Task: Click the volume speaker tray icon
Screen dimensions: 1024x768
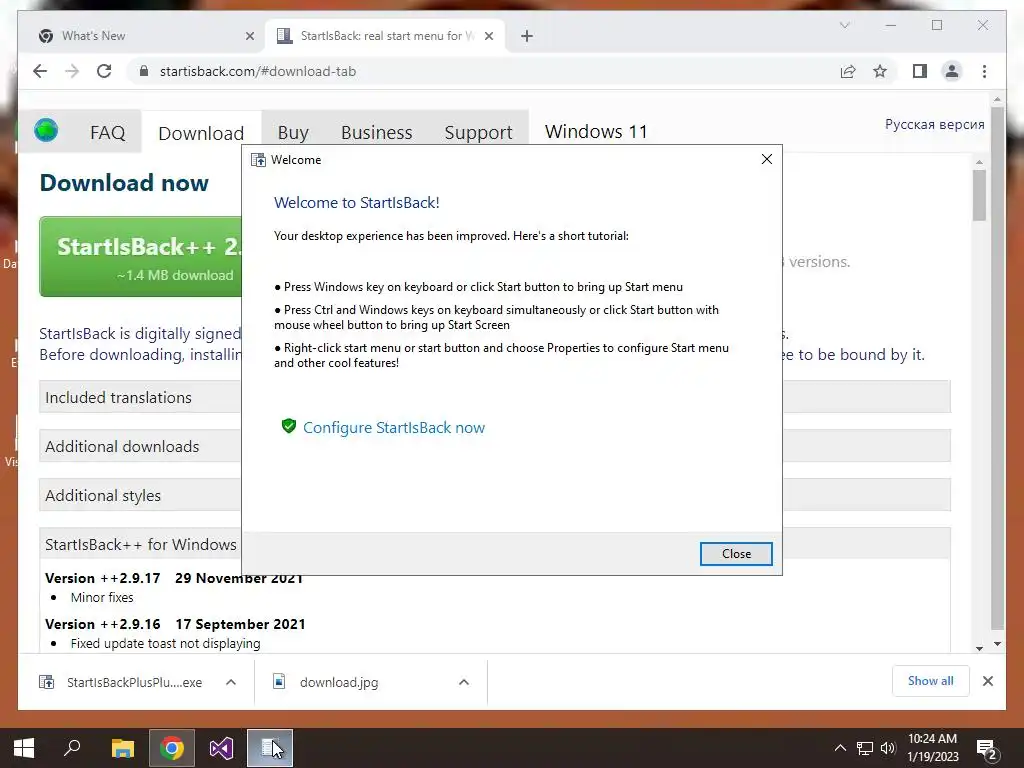Action: coord(888,748)
